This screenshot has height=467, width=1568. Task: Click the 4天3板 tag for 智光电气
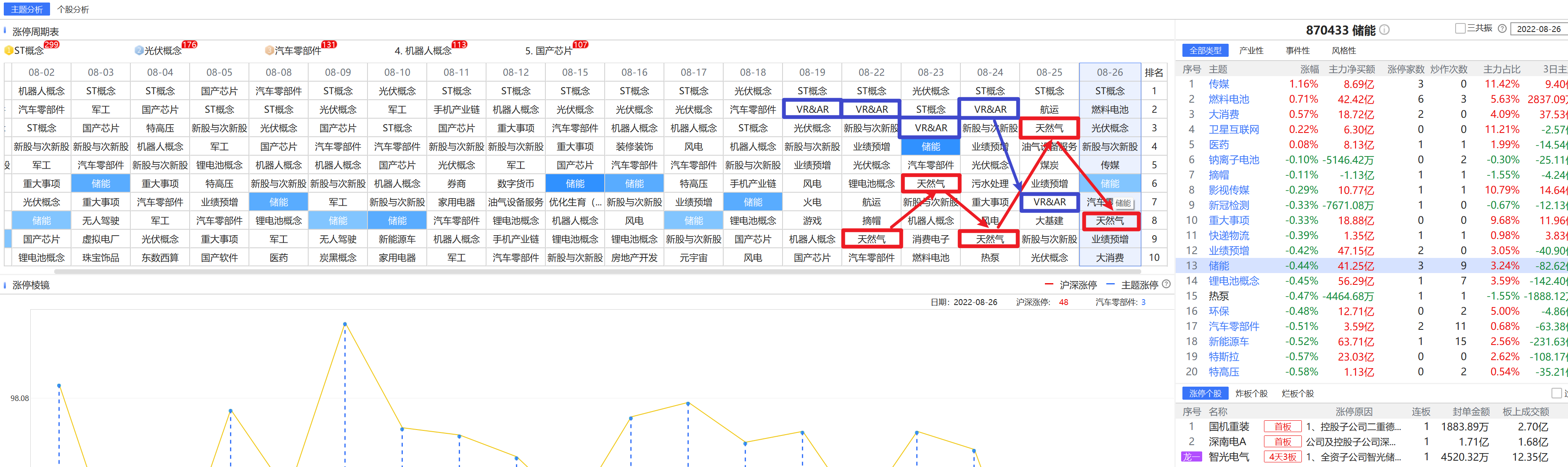(1282, 457)
